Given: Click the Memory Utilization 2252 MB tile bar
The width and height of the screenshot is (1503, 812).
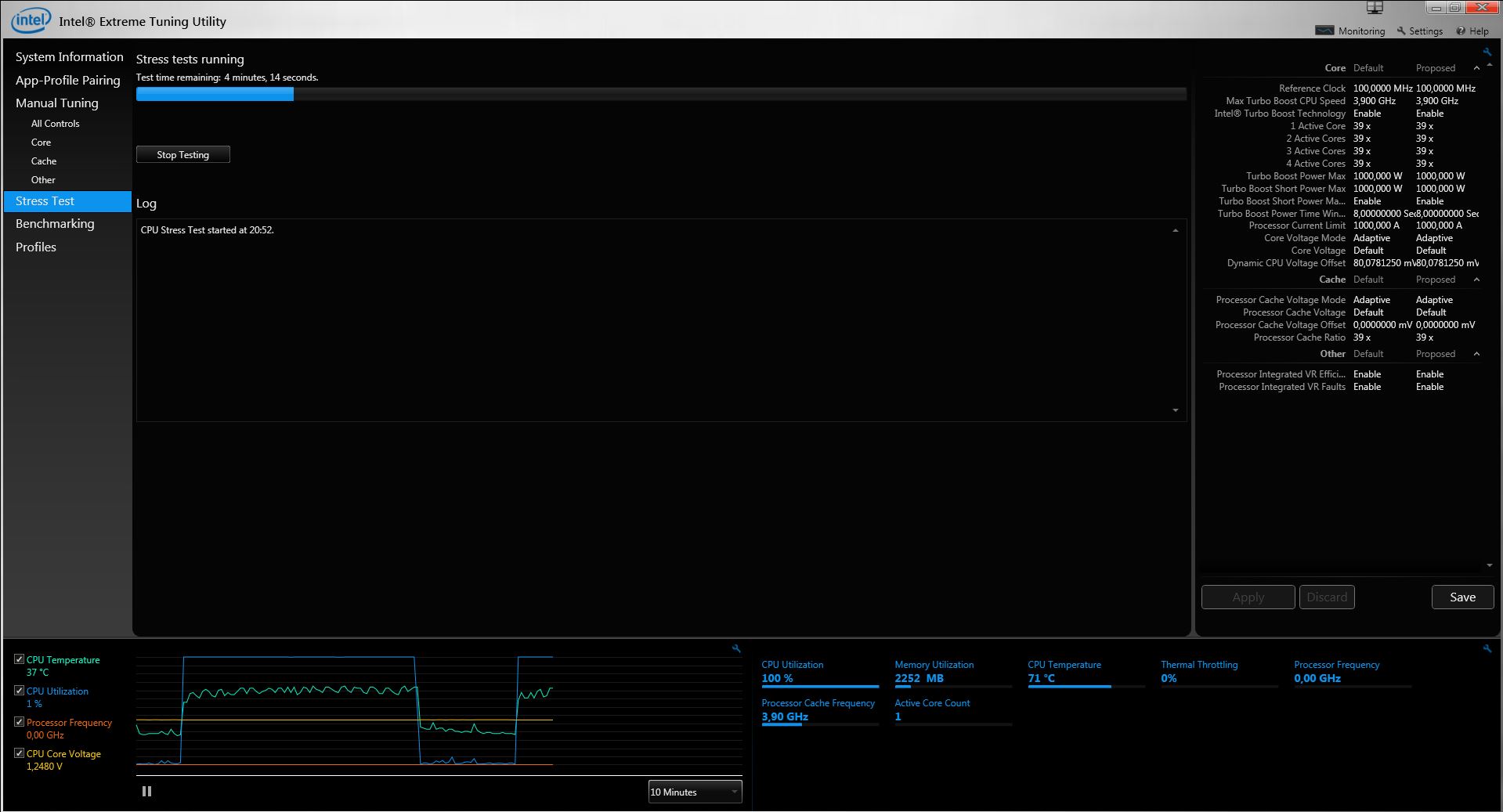Looking at the screenshot, I should [953, 687].
